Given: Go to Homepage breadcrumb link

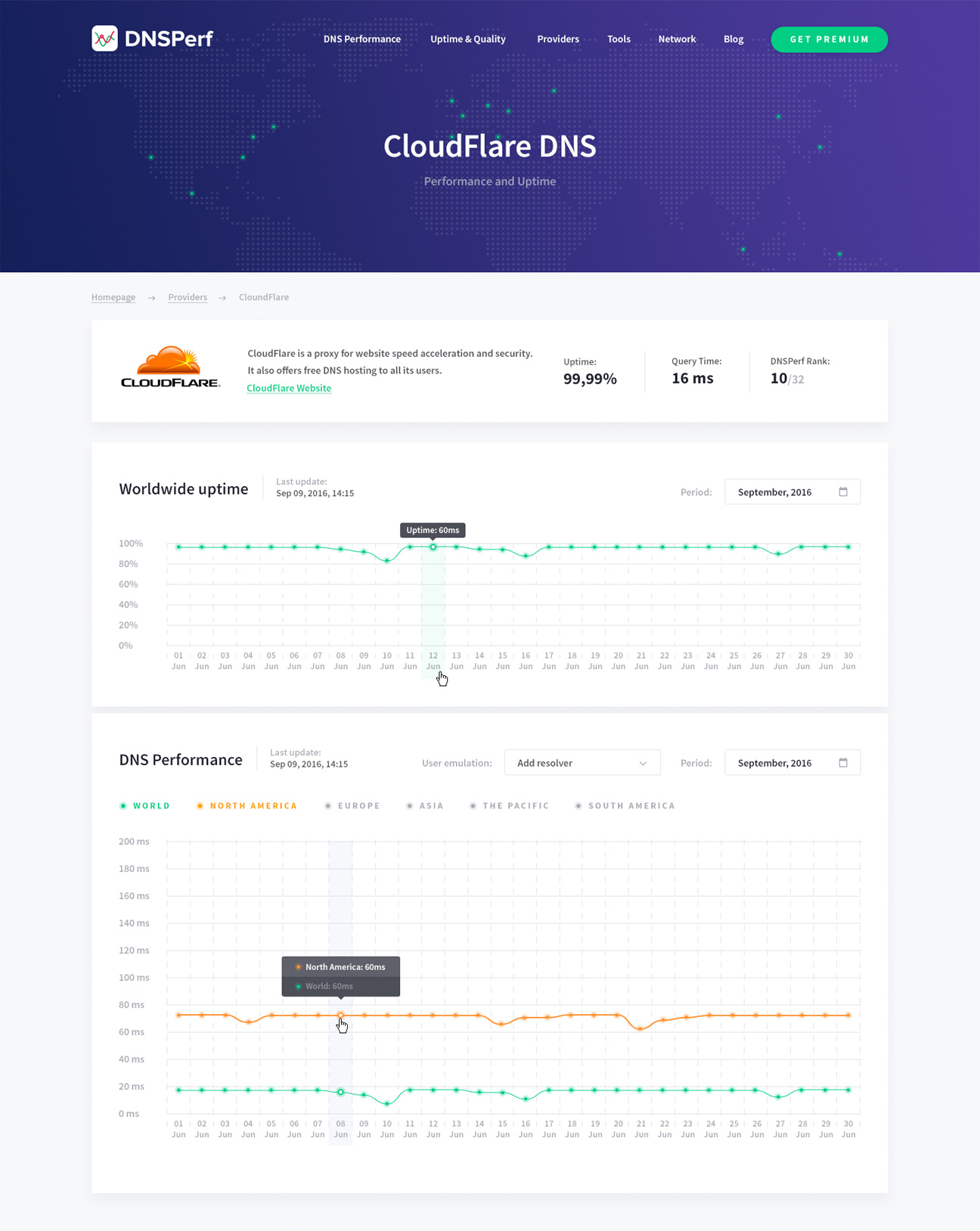Looking at the screenshot, I should pyautogui.click(x=113, y=297).
